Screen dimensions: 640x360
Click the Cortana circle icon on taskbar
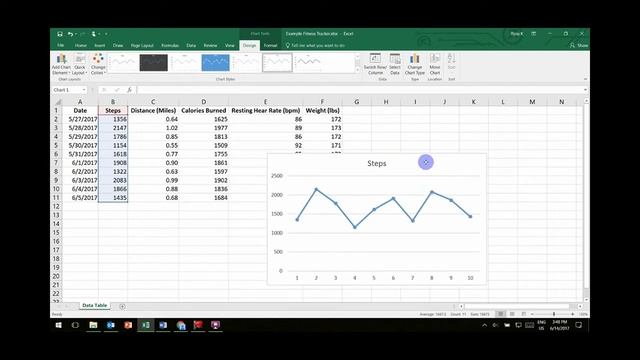pos(75,325)
